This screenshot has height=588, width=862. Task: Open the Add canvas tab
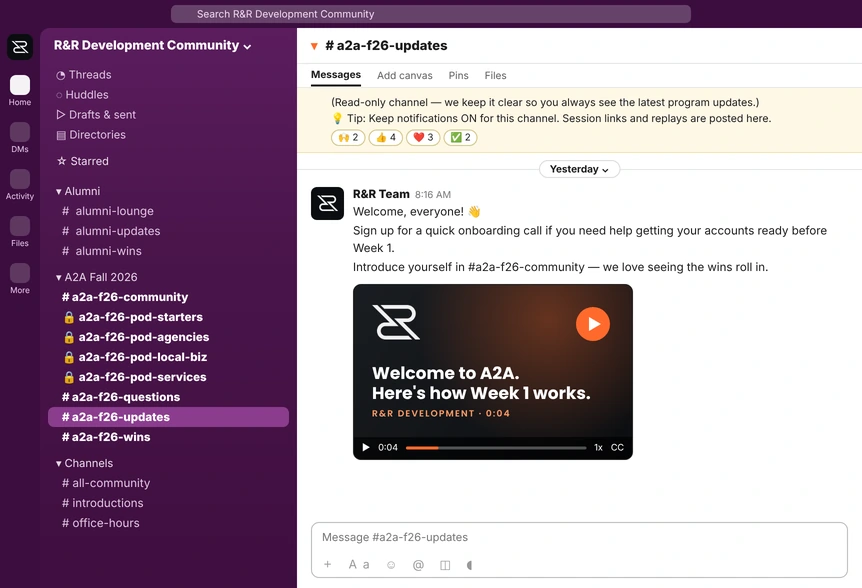[405, 76]
